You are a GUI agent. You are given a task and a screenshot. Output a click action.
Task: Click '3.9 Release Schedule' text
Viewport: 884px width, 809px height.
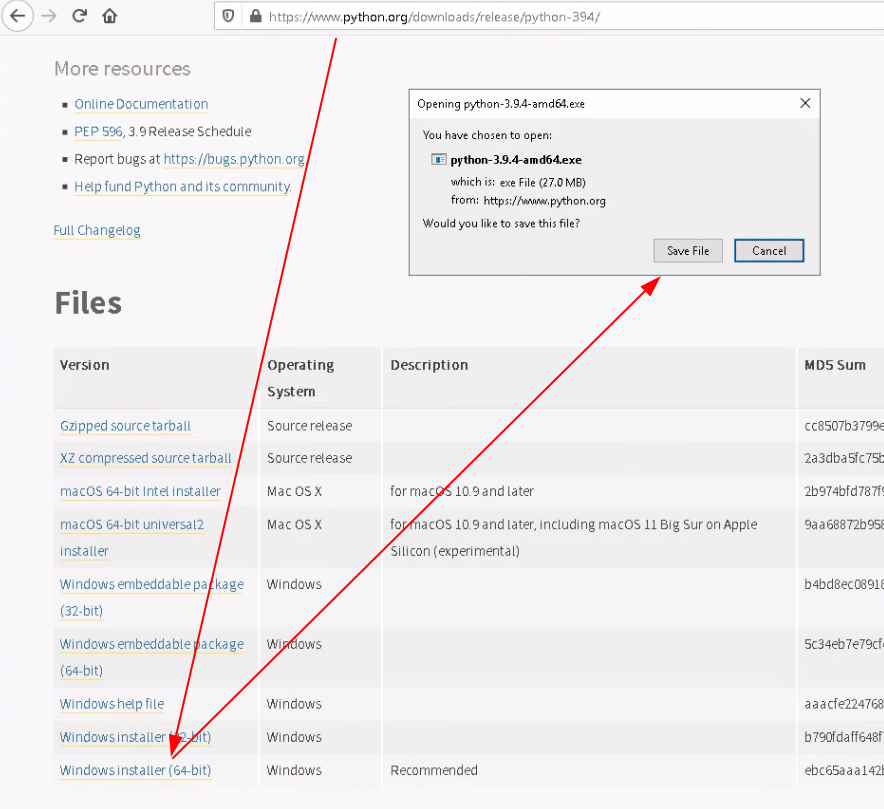[x=190, y=132]
